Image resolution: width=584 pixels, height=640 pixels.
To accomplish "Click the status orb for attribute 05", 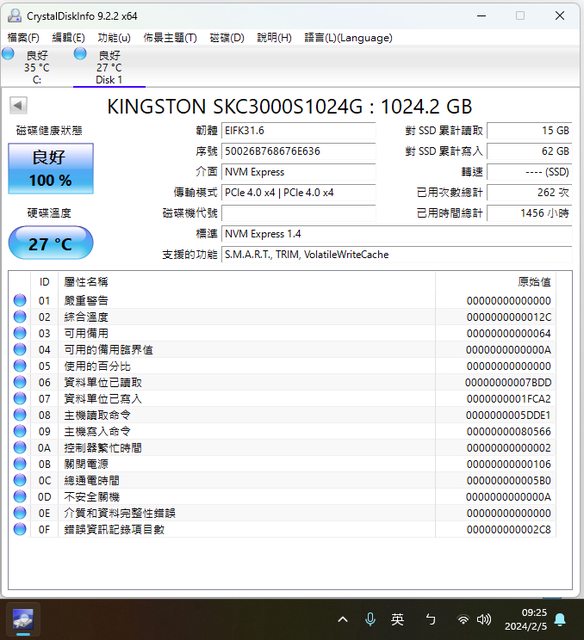I will pos(20,366).
